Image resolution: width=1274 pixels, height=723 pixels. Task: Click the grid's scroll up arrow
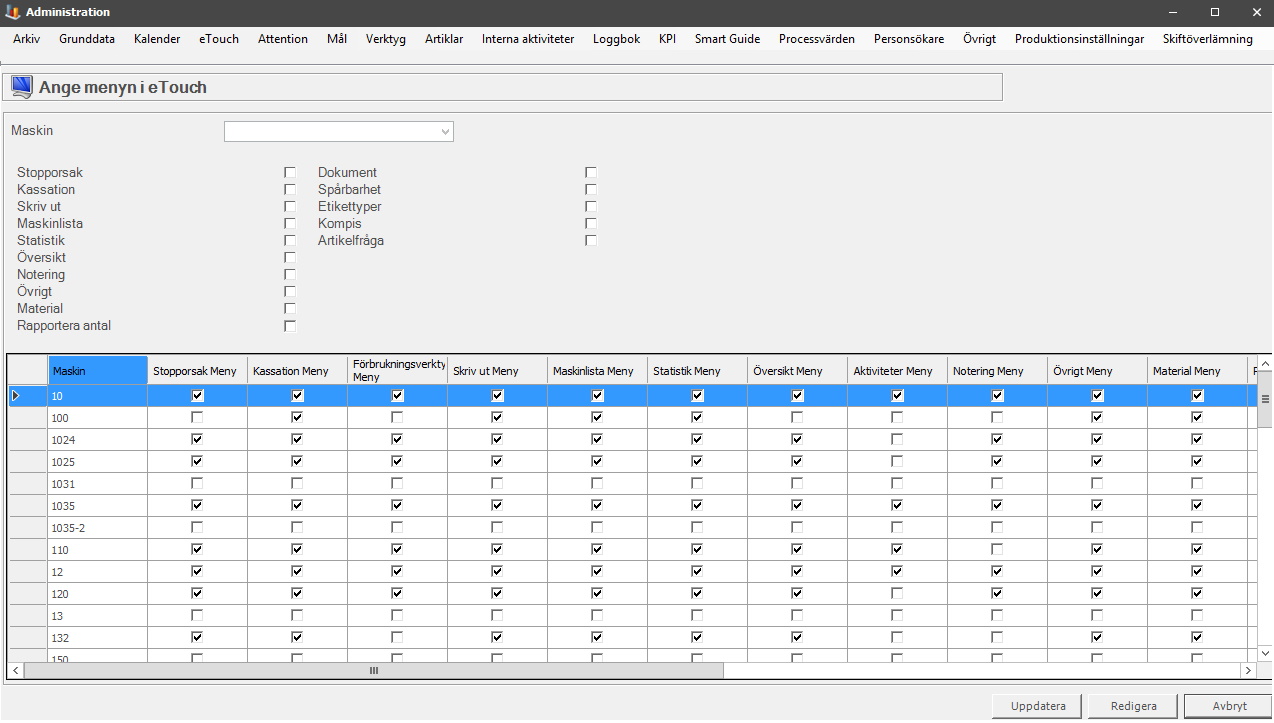point(1265,364)
